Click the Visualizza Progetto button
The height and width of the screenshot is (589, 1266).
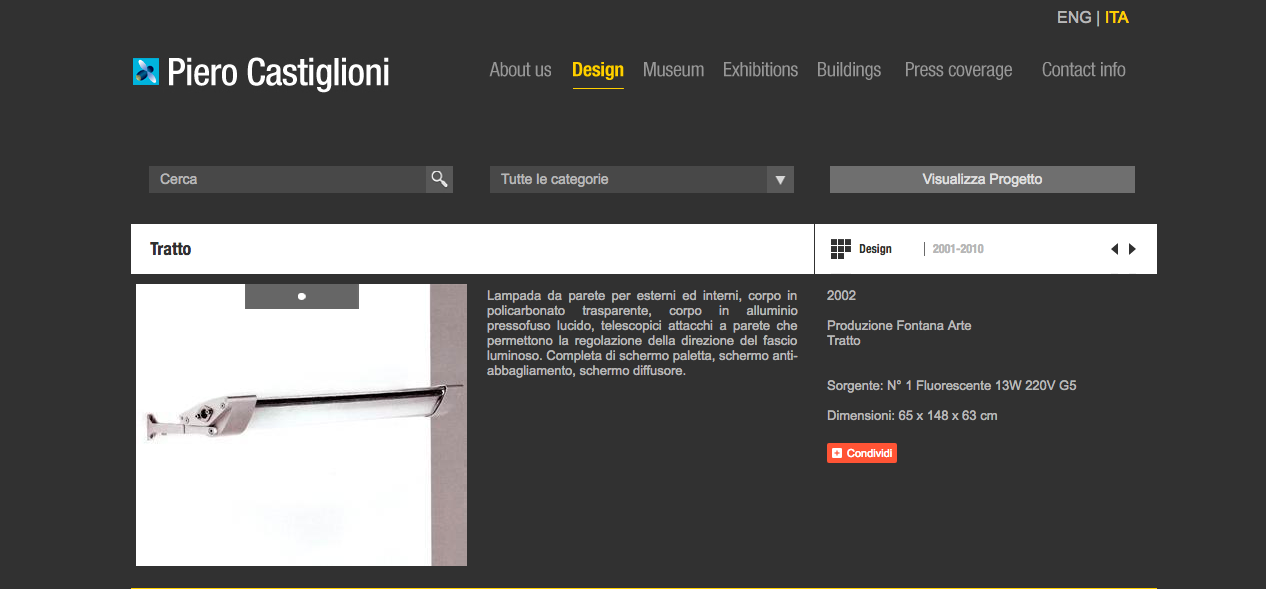982,180
